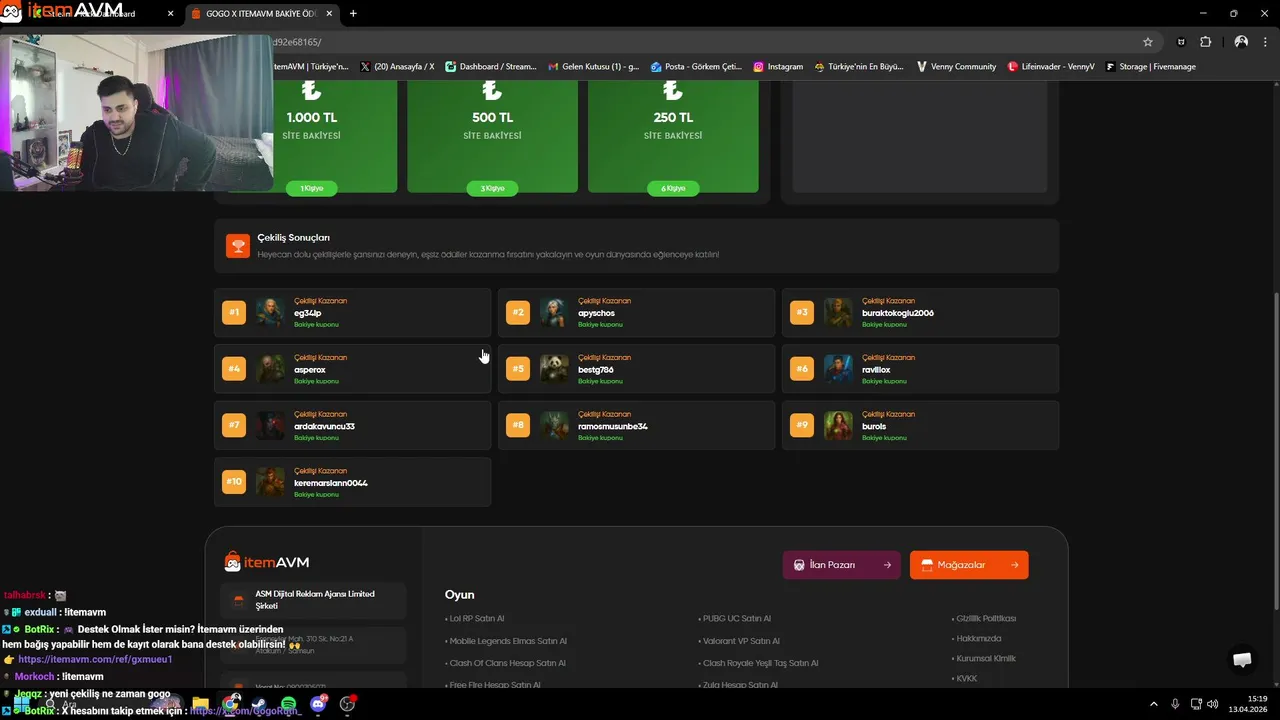Open the Dashboard / Stream bookmark

tap(491, 67)
